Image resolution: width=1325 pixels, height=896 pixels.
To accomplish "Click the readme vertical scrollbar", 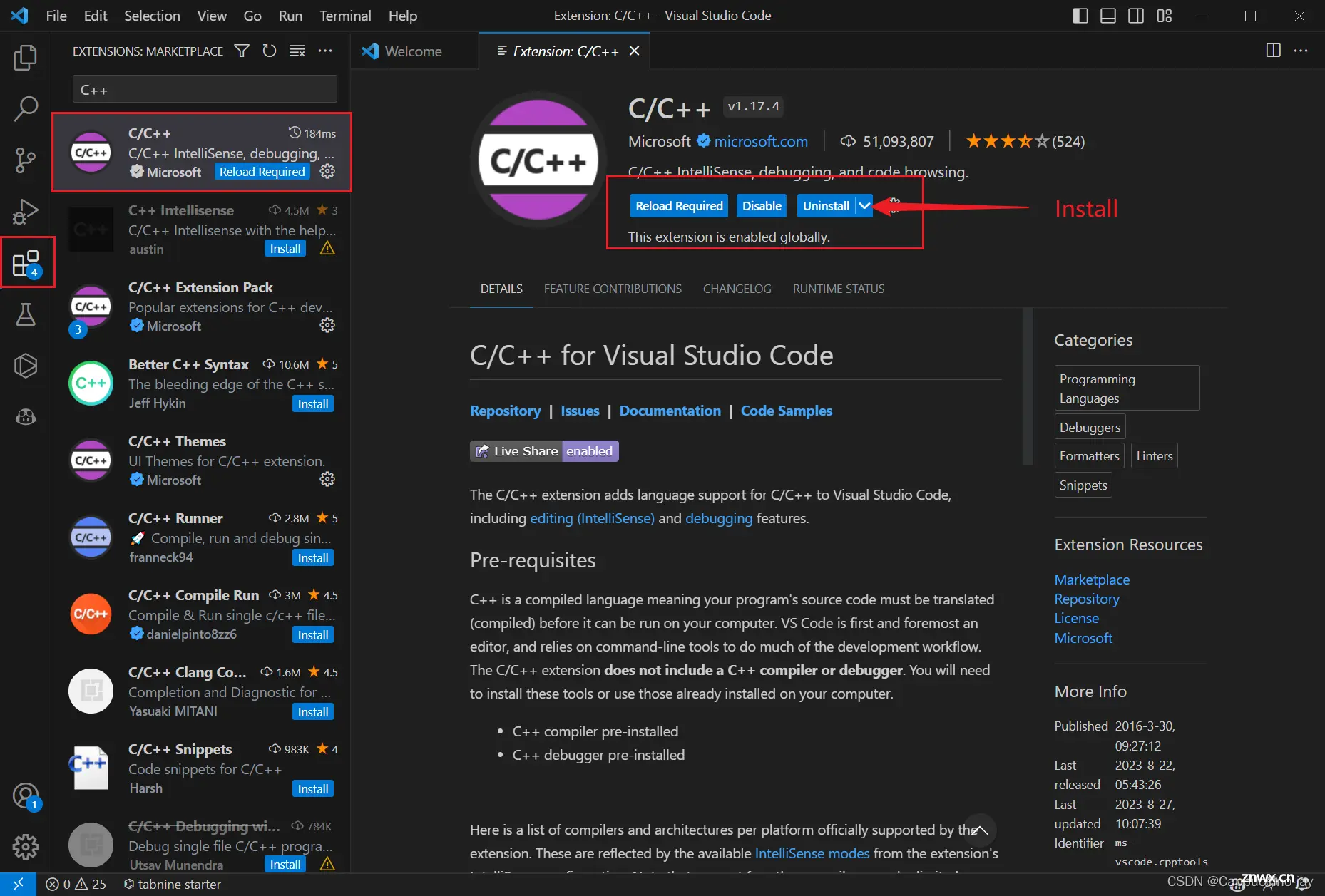I will click(x=1028, y=386).
